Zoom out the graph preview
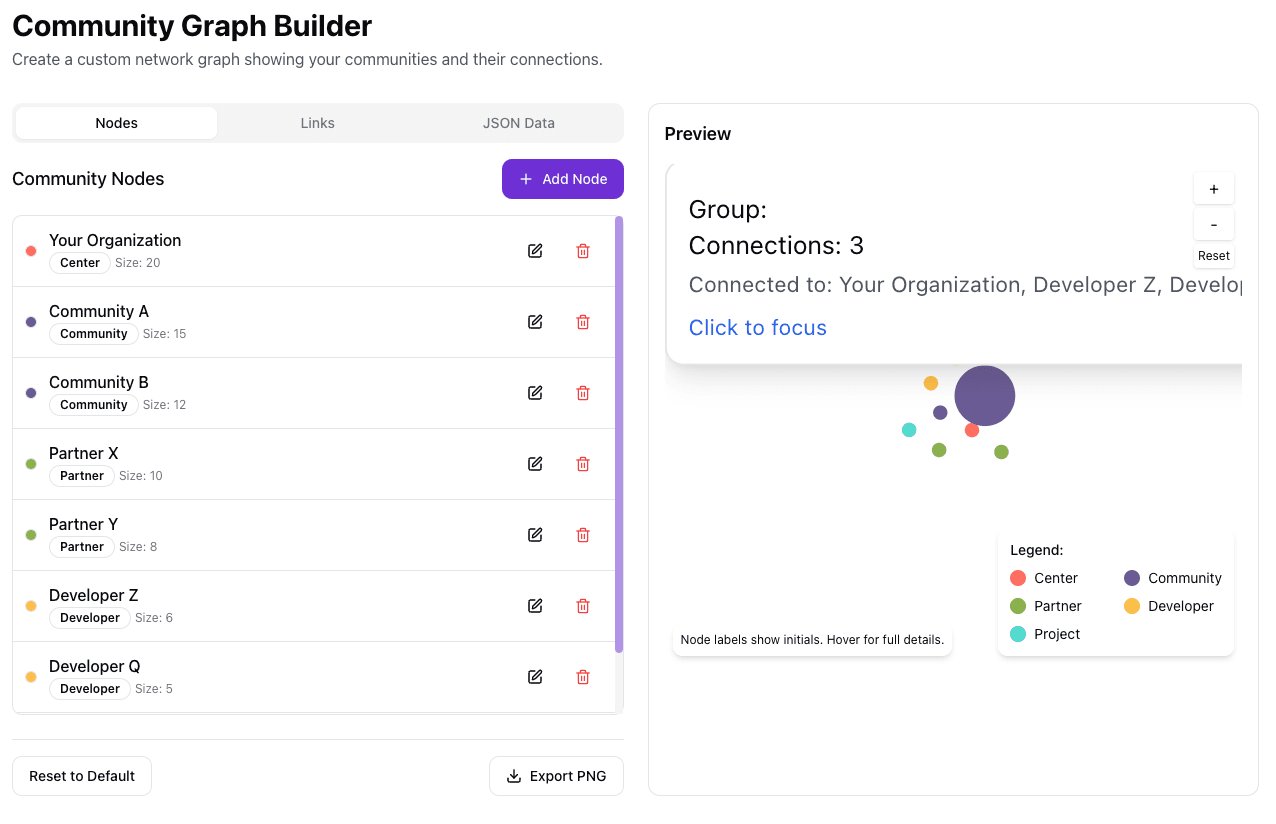Viewport: 1276px width, 824px height. tap(1213, 225)
